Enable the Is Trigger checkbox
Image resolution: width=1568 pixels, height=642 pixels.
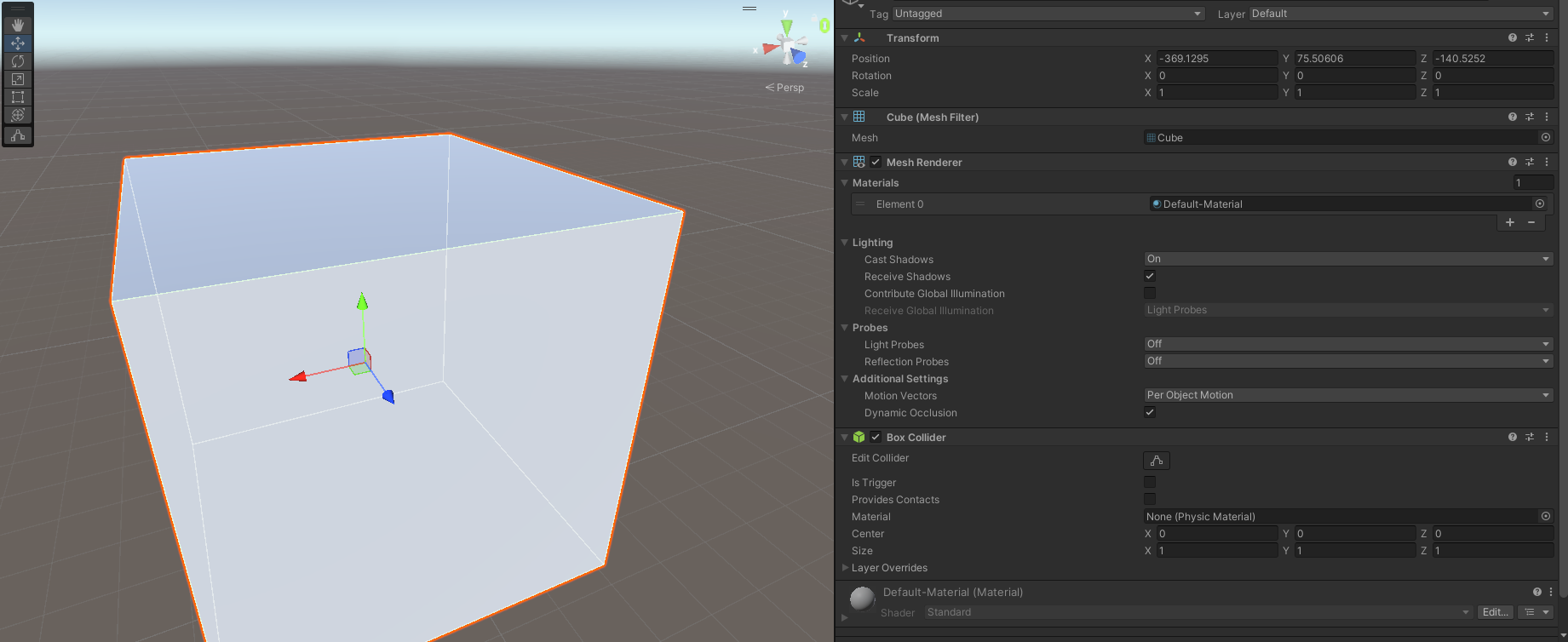(1150, 482)
